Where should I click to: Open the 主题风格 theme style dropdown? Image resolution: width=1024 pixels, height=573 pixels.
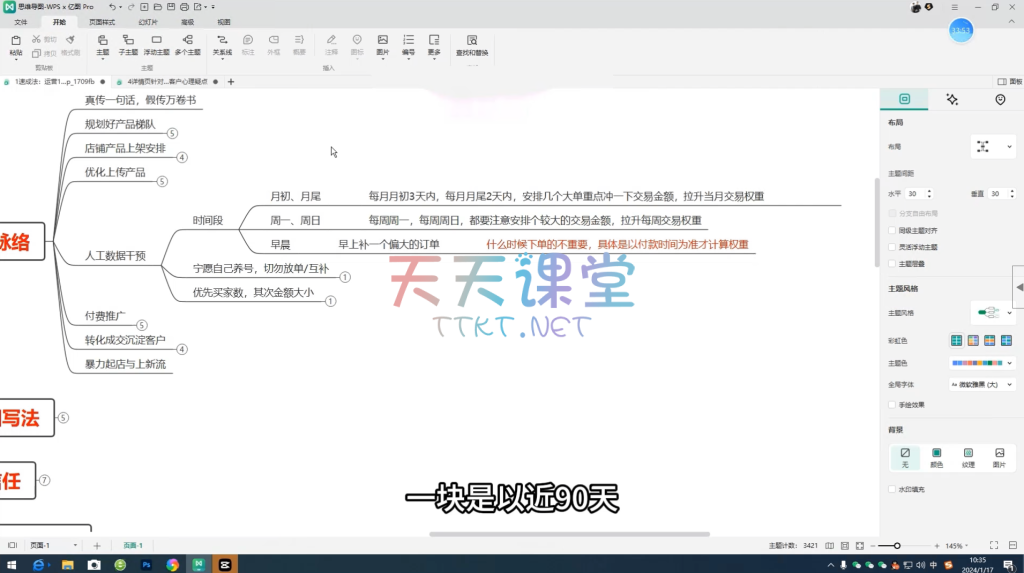point(991,313)
